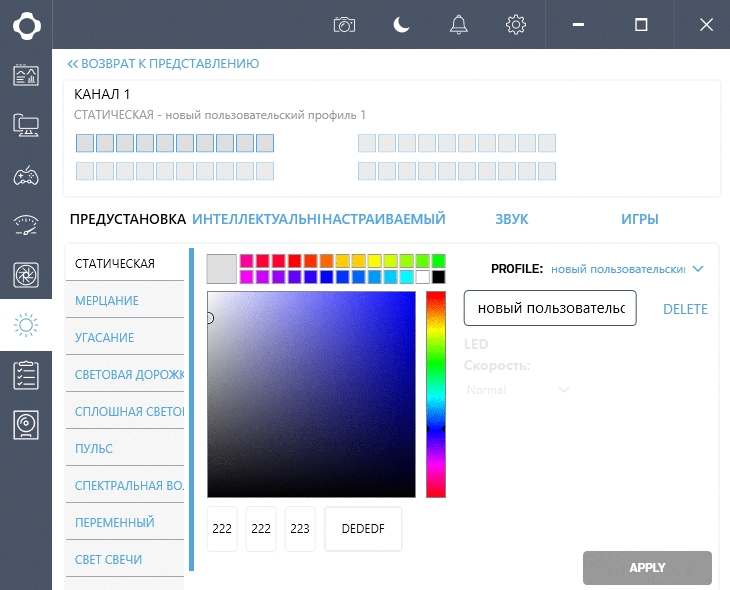Pick the black color swatch
Viewport: 730px width, 590px height.
pos(438,277)
